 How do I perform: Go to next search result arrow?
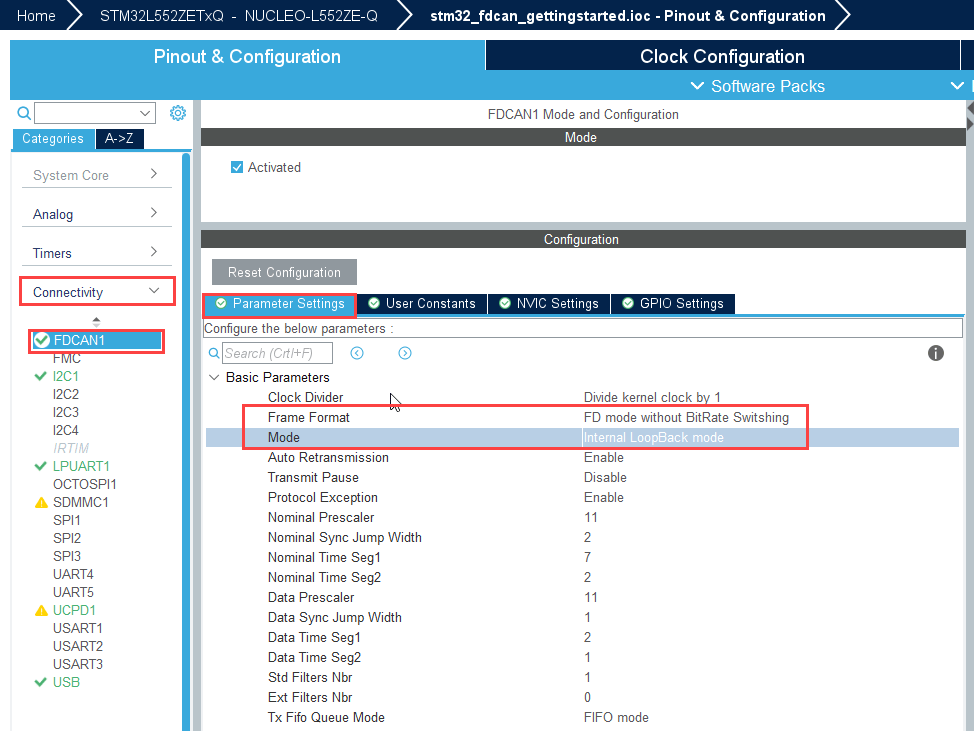point(405,353)
